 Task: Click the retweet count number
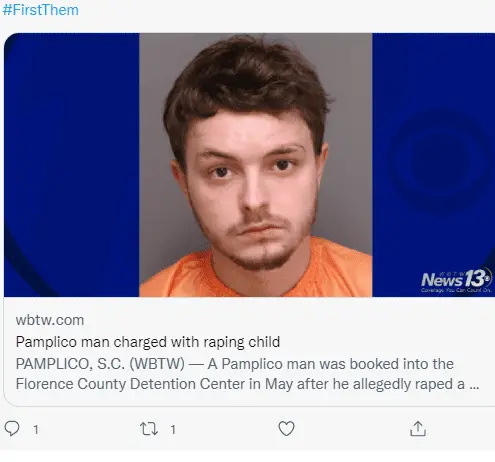[x=173, y=429]
